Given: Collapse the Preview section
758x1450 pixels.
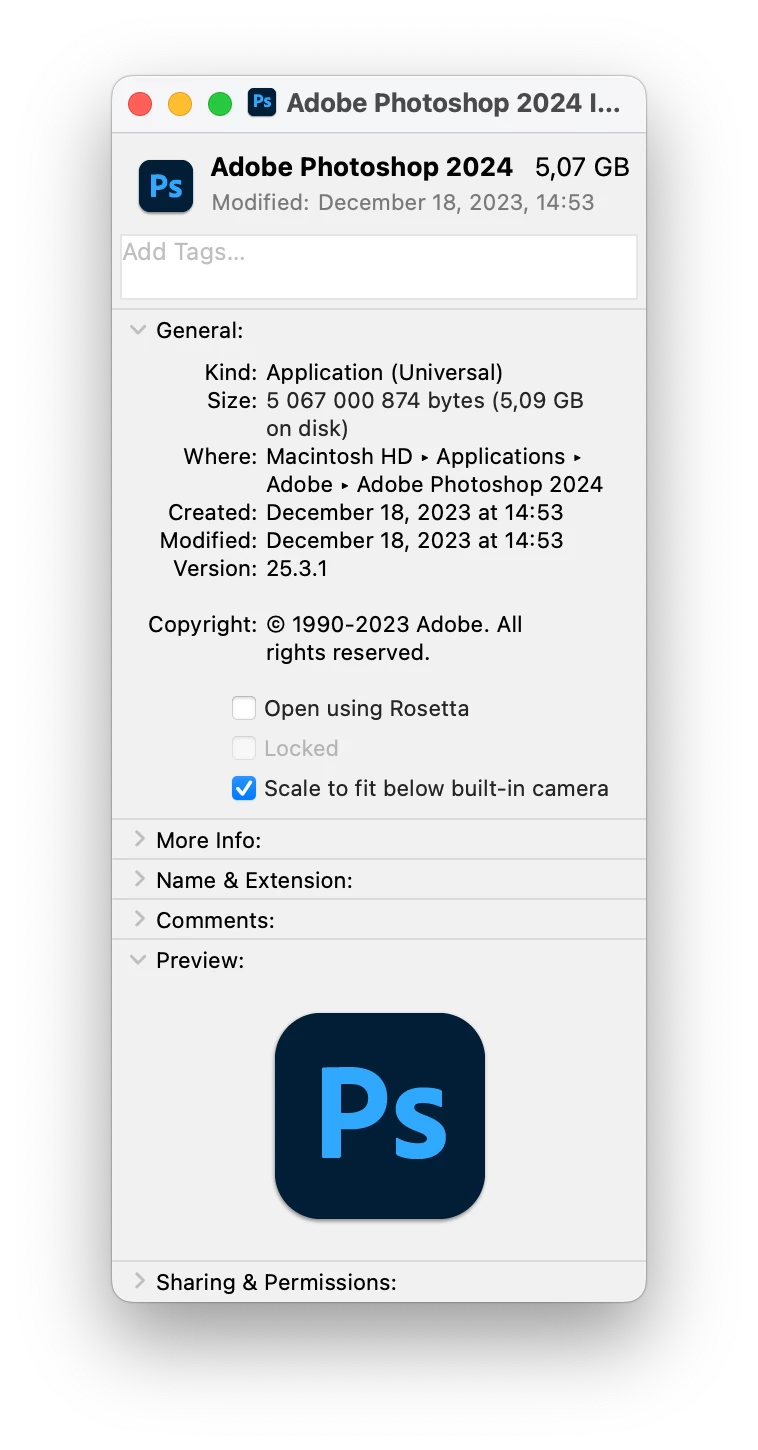Looking at the screenshot, I should click(x=139, y=960).
